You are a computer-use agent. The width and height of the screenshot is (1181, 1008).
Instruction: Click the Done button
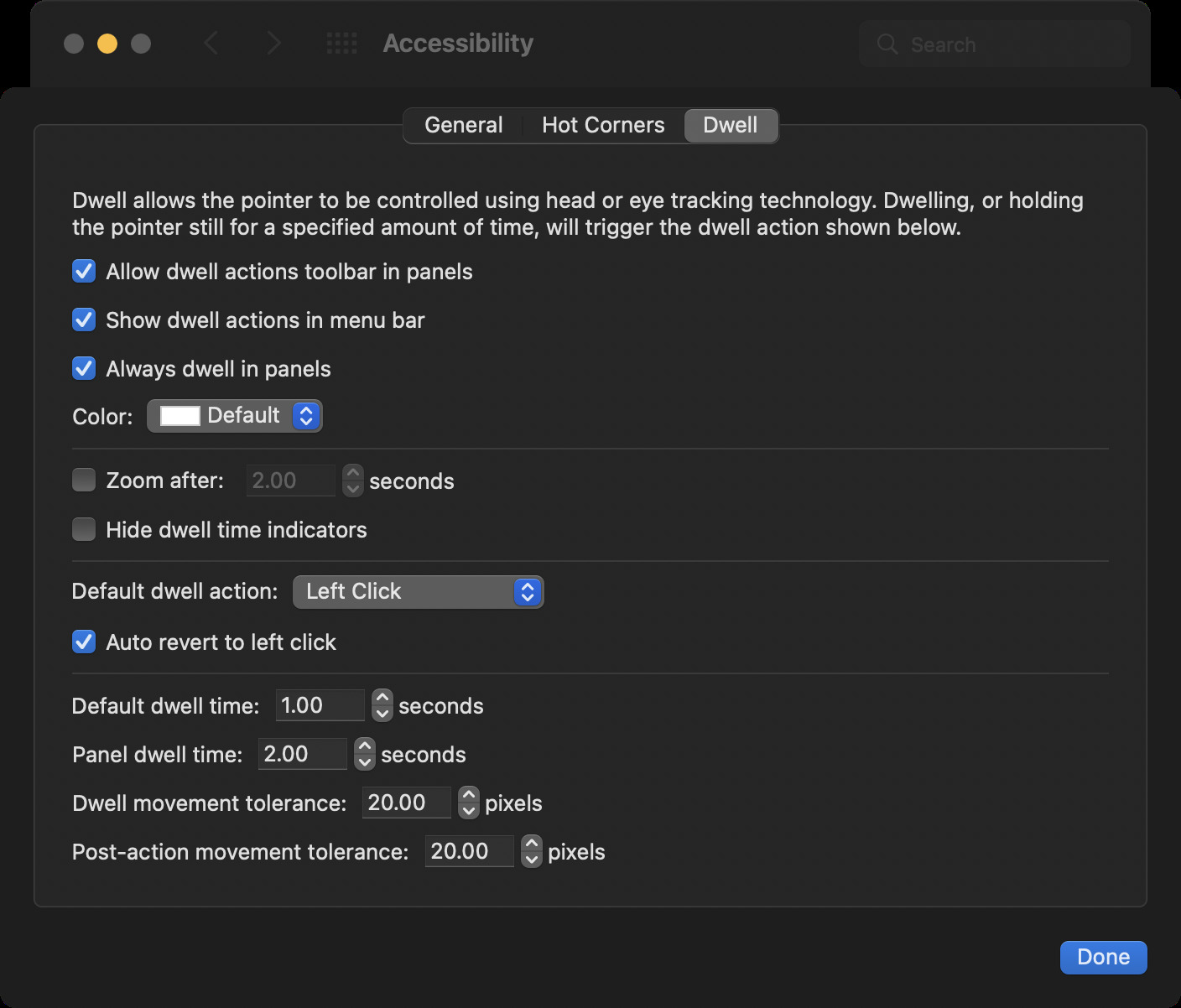pos(1103,958)
